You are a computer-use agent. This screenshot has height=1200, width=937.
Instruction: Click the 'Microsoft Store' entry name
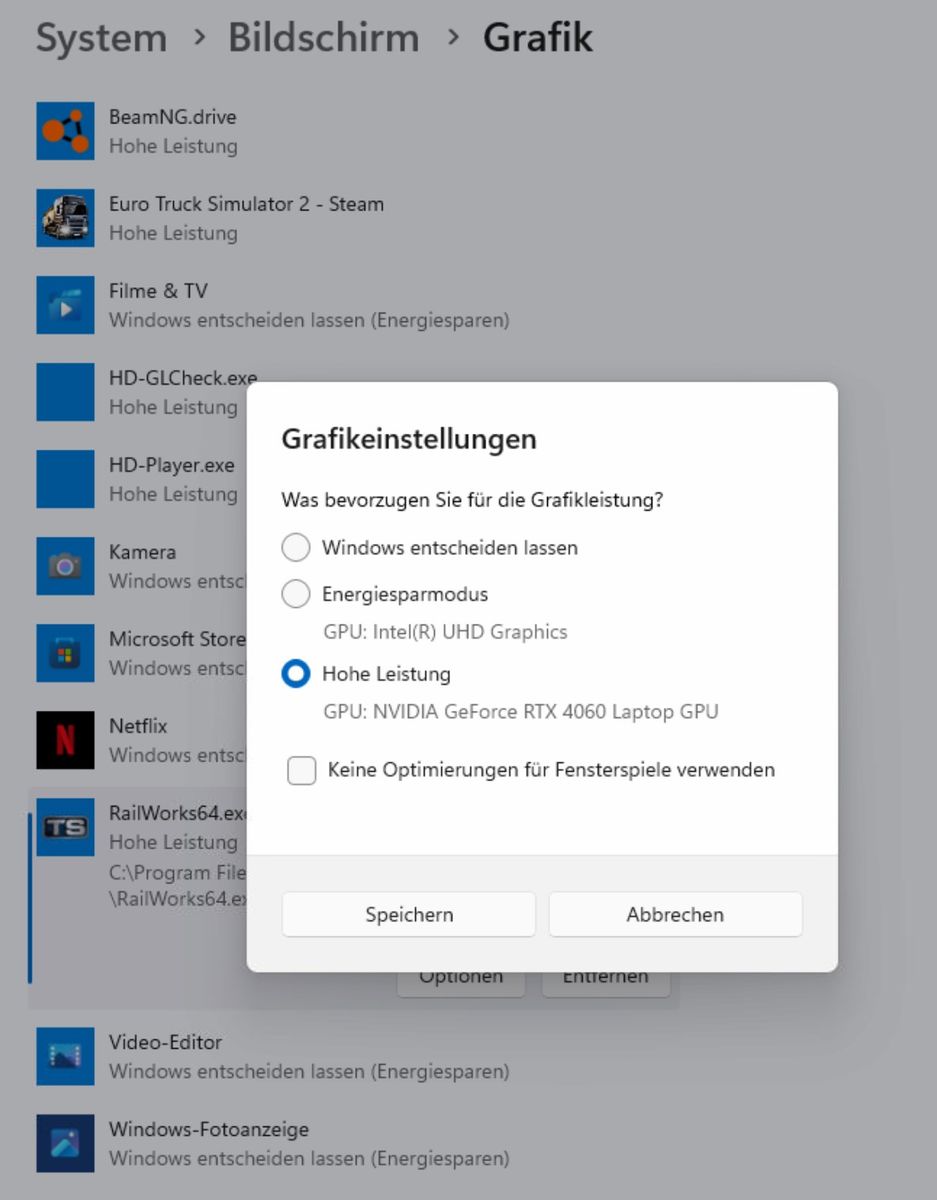pyautogui.click(x=177, y=639)
